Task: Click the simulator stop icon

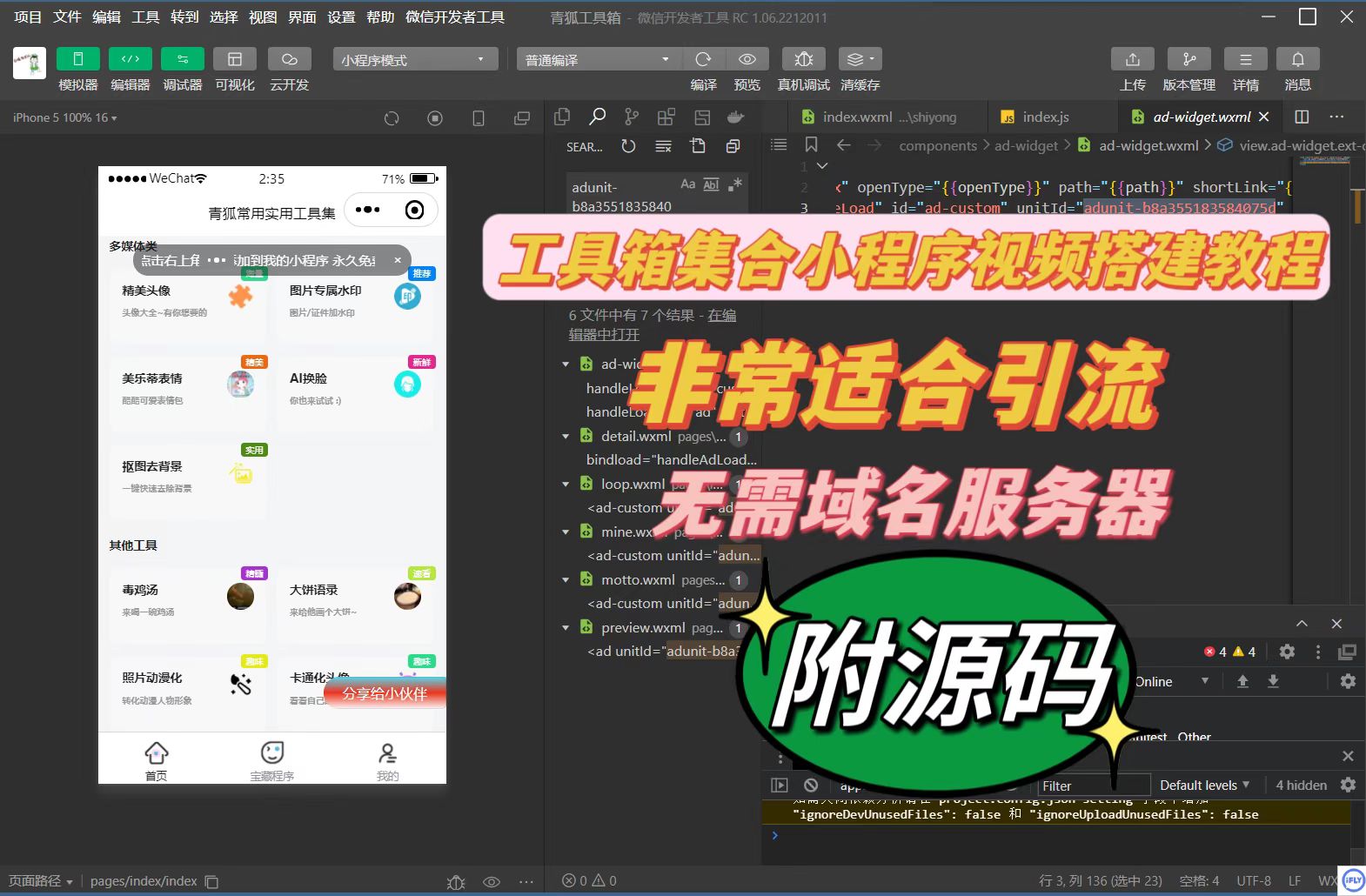Action: coord(435,118)
